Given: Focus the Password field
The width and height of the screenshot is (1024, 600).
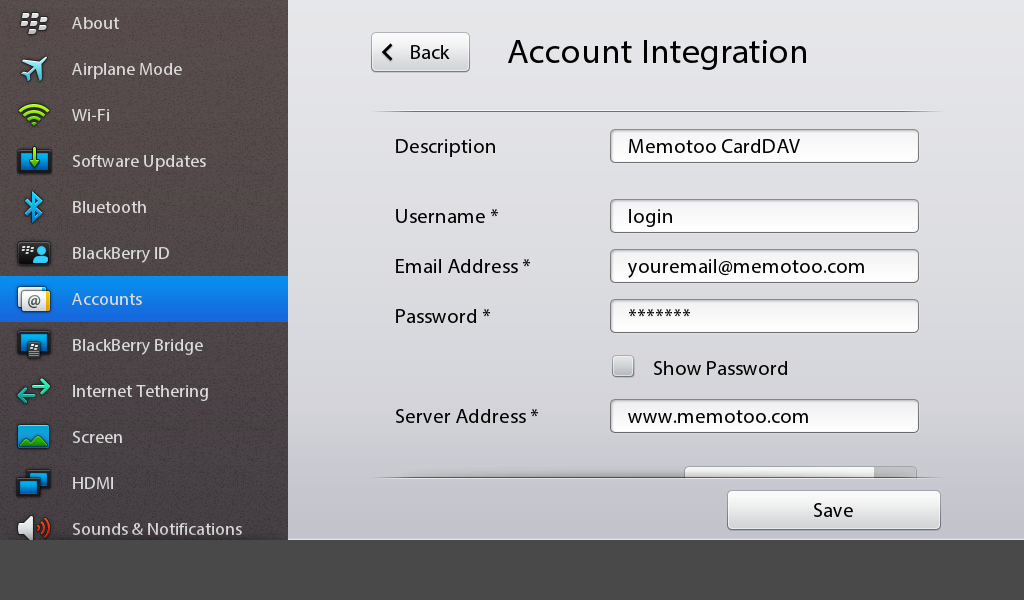Looking at the screenshot, I should point(764,316).
